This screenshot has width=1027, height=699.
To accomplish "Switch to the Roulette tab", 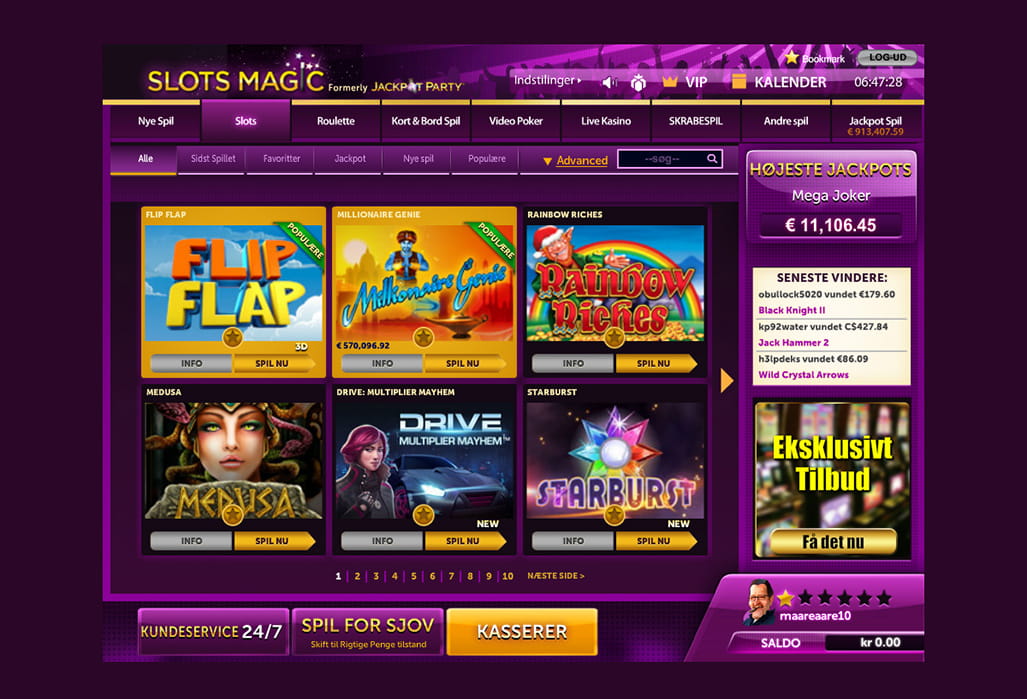I will [336, 121].
